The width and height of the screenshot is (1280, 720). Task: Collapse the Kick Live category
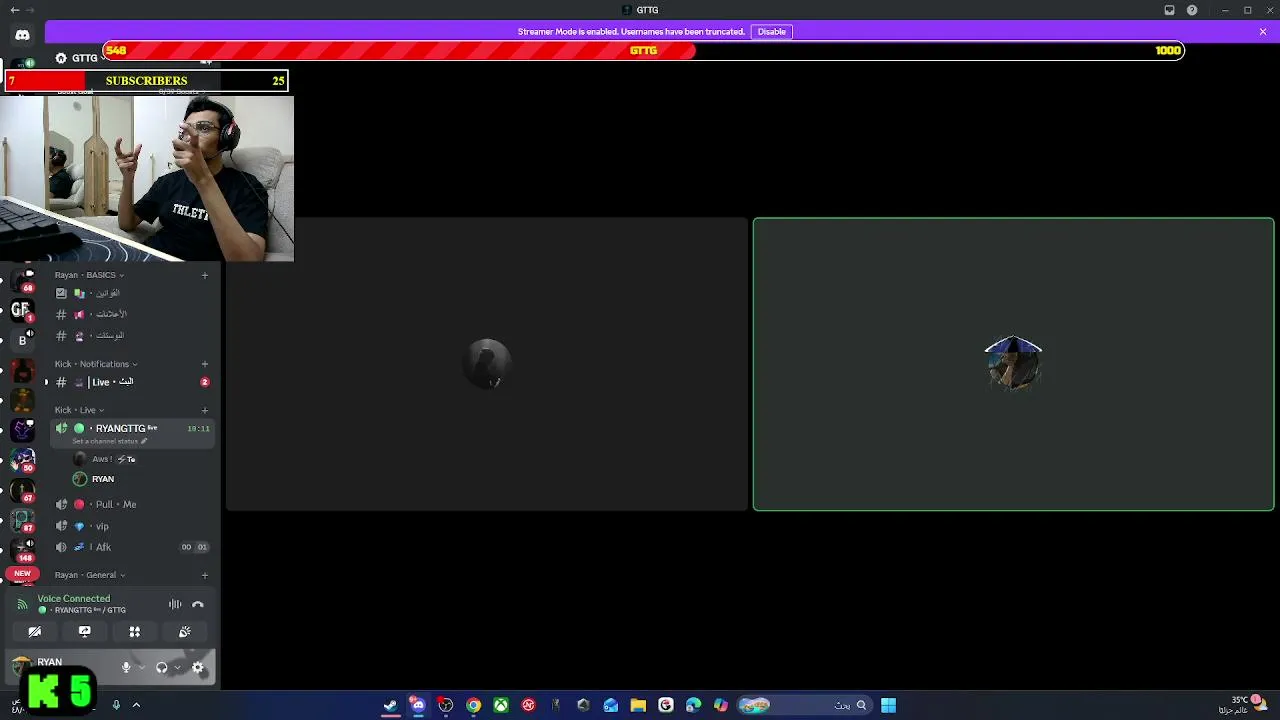click(79, 410)
